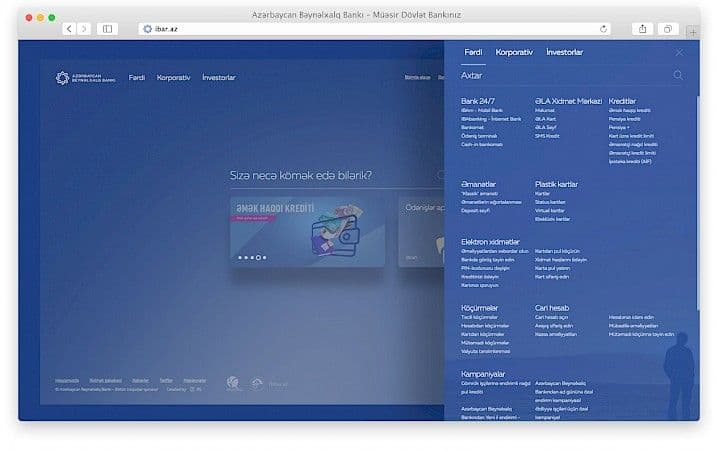Open the ƏLA Xidmət Mərkəzi heading
This screenshot has height=451, width=717.
(x=568, y=101)
